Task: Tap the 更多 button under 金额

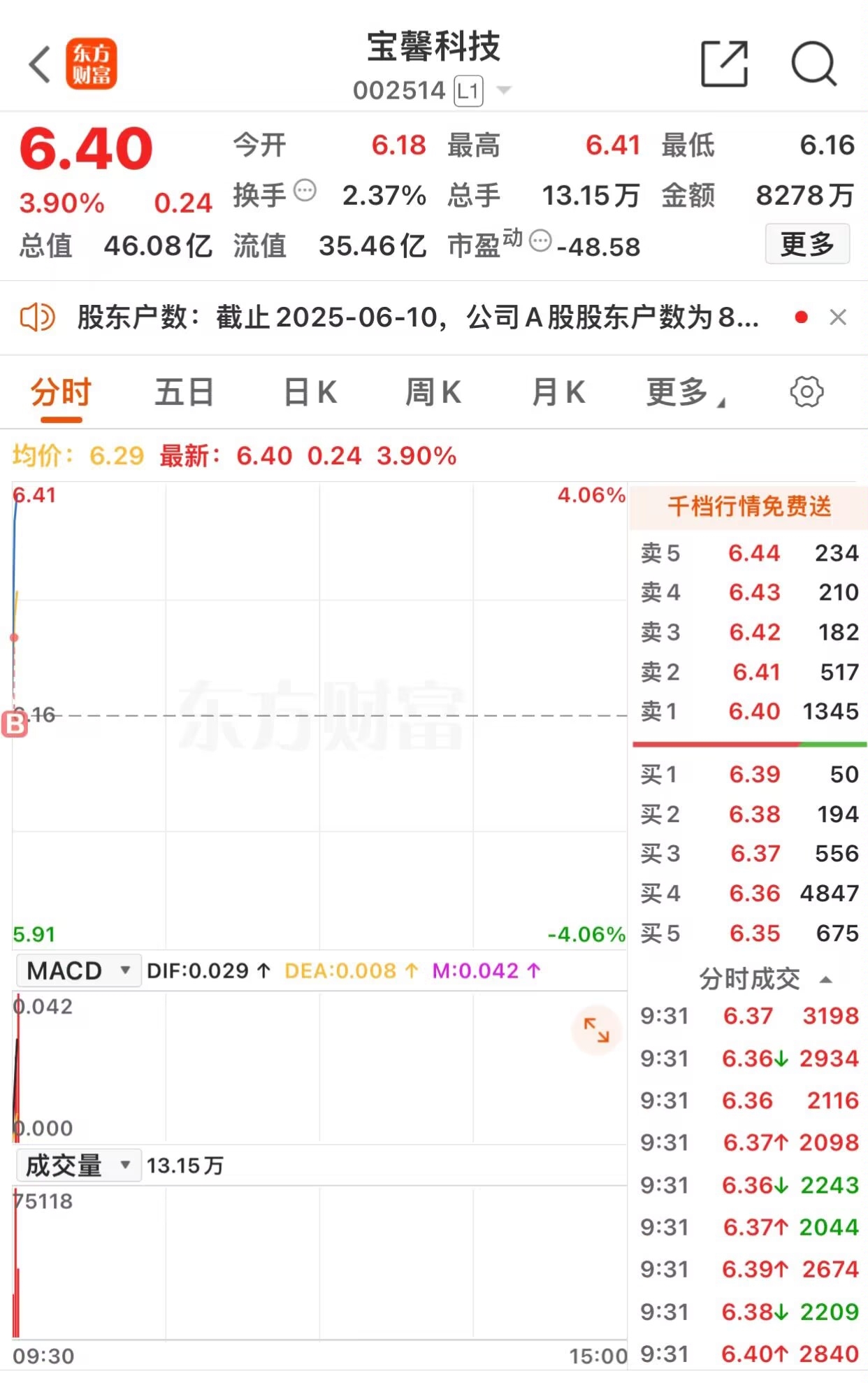Action: pos(807,244)
